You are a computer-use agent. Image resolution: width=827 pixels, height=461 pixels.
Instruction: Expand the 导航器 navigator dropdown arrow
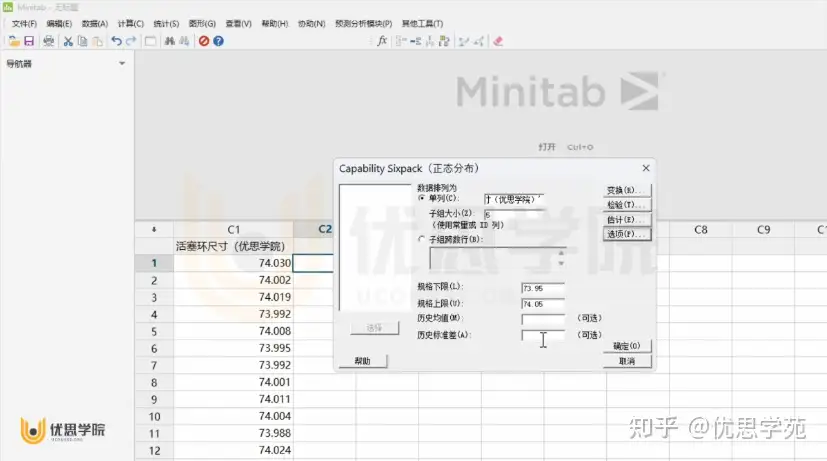click(x=122, y=64)
